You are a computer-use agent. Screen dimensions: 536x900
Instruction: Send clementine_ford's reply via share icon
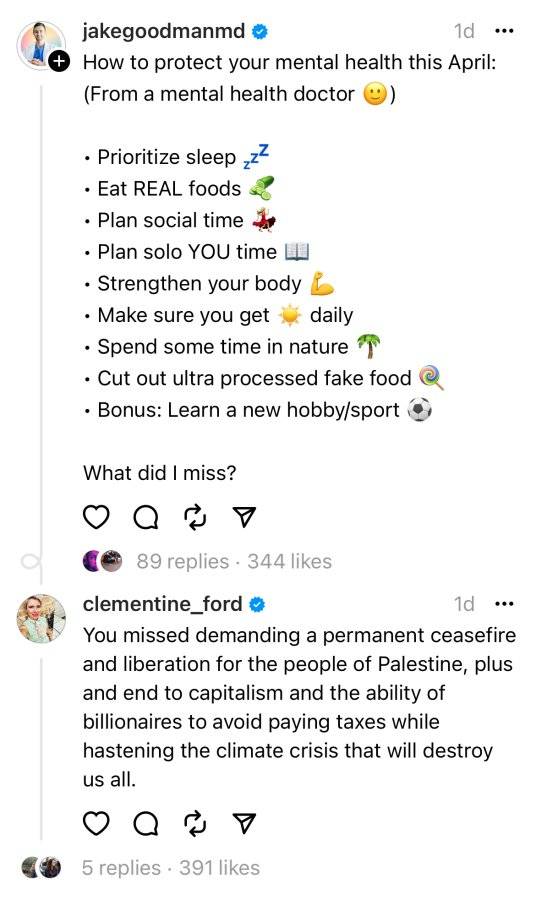pos(244,823)
